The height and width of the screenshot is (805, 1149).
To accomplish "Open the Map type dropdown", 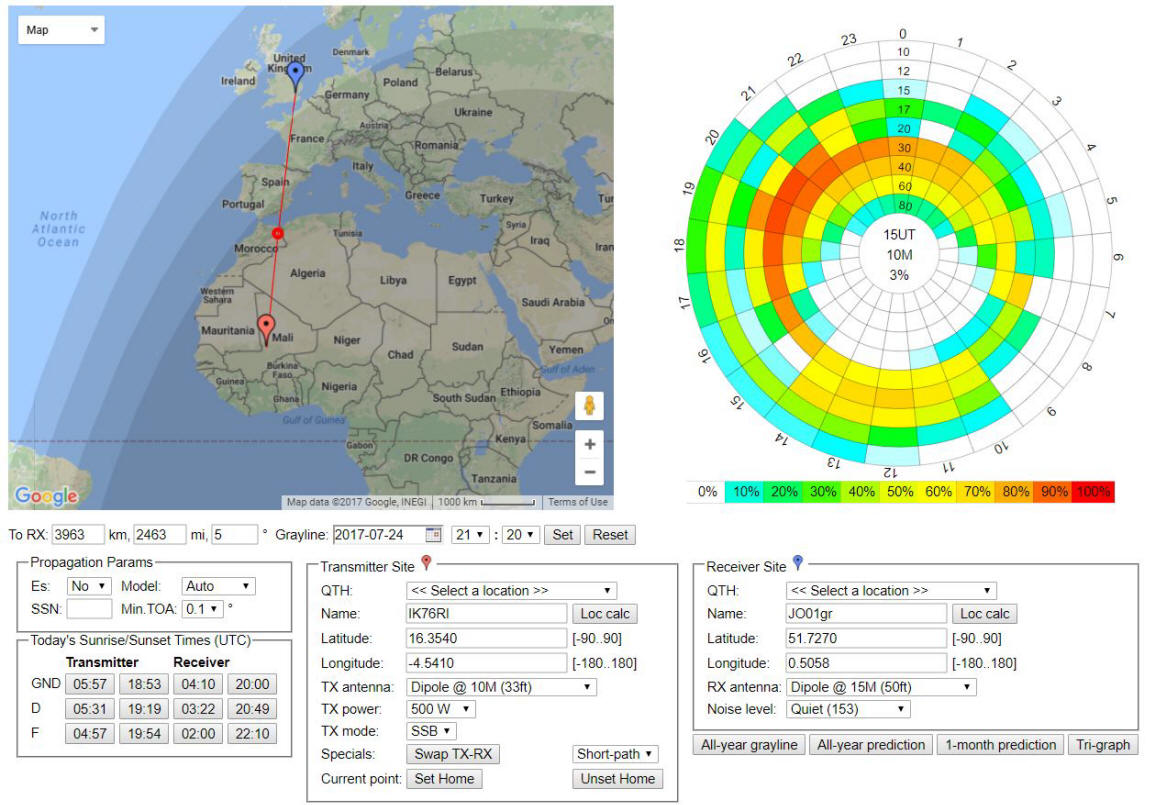I will (x=62, y=30).
